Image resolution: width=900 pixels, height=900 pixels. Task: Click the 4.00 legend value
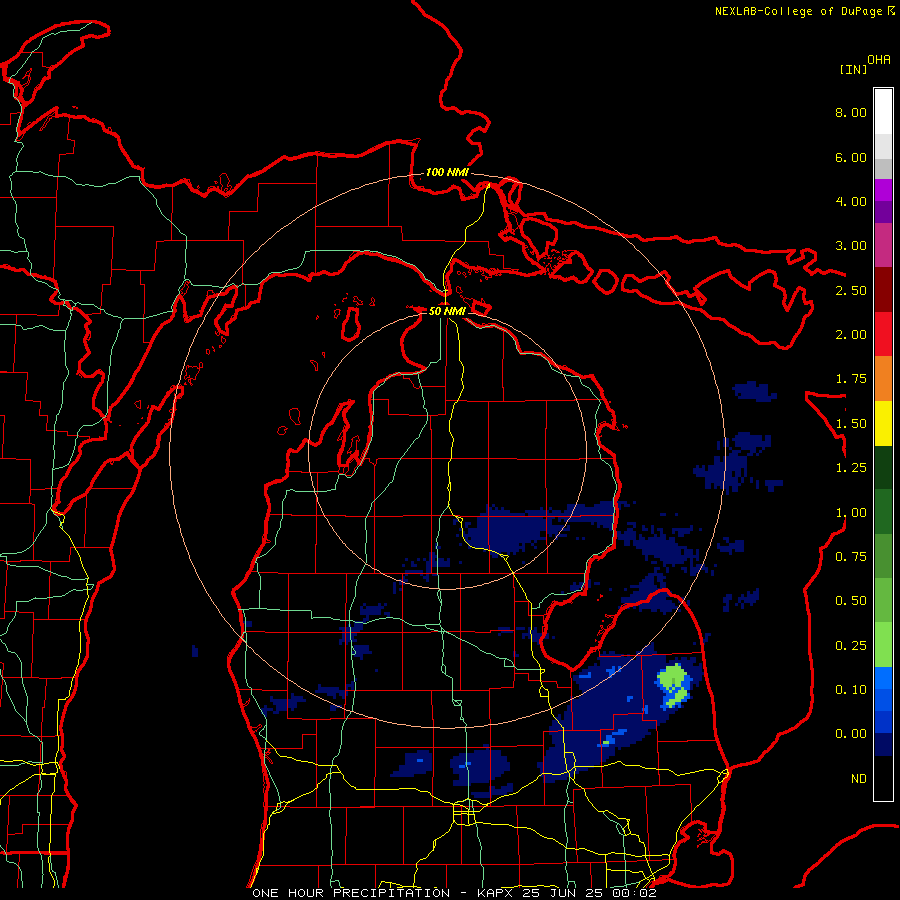(851, 201)
